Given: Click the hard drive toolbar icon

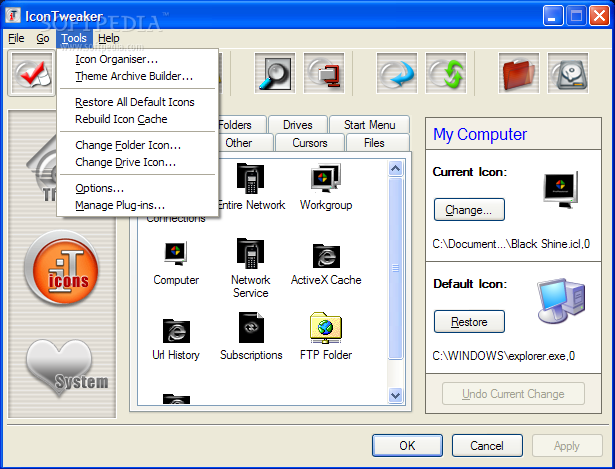Looking at the screenshot, I should [x=568, y=73].
